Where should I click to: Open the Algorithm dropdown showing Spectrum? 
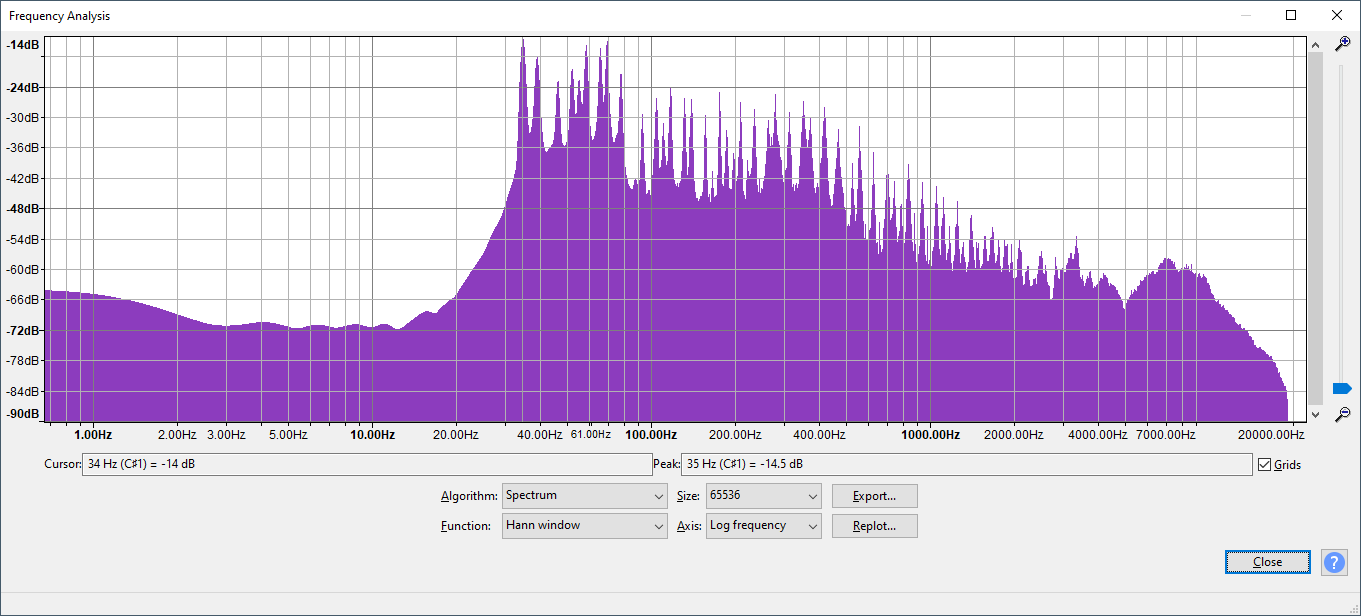[585, 496]
